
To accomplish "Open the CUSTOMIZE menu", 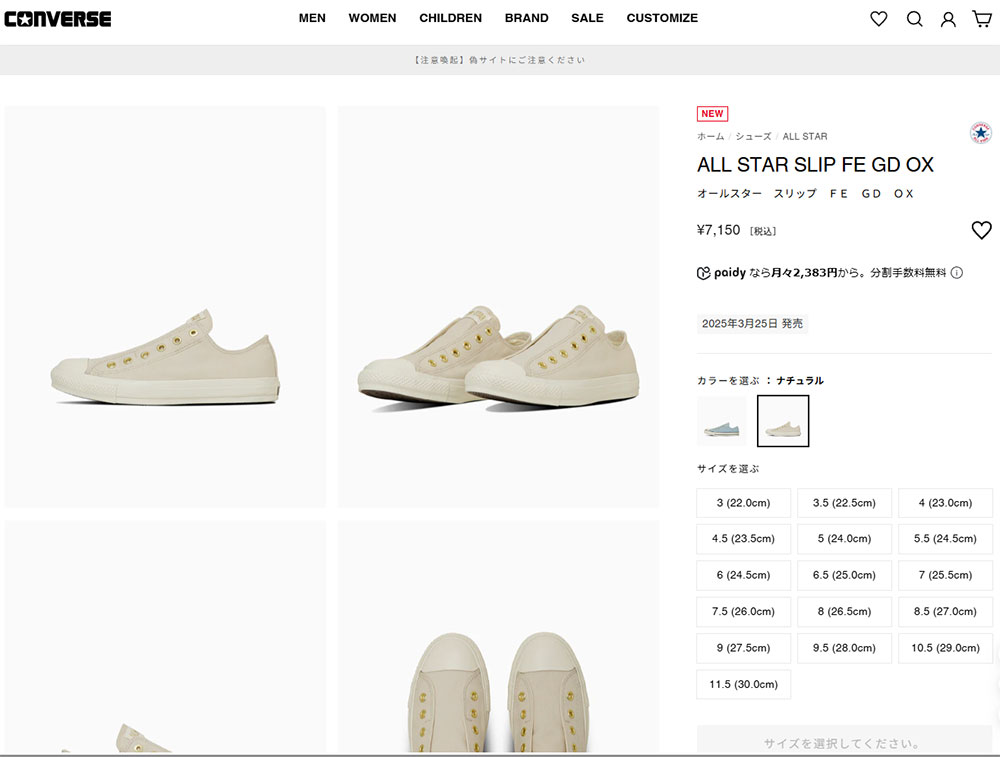I will tap(662, 18).
